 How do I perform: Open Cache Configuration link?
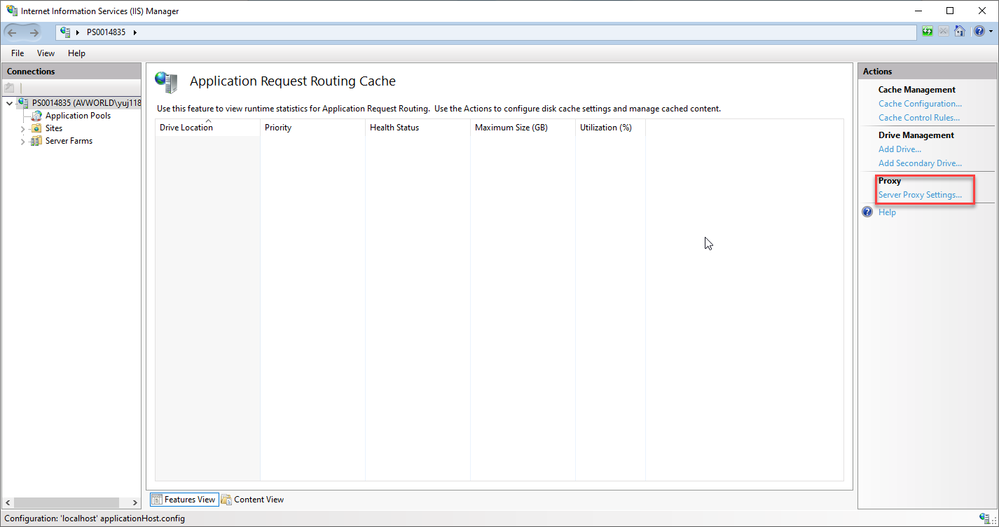(x=920, y=103)
